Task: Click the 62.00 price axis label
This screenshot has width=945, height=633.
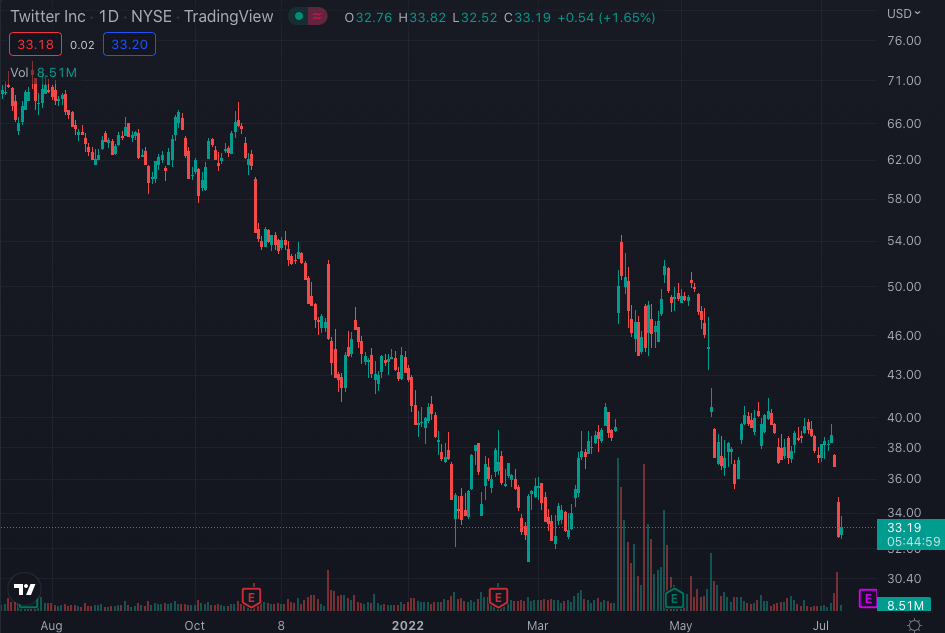Action: tap(904, 159)
